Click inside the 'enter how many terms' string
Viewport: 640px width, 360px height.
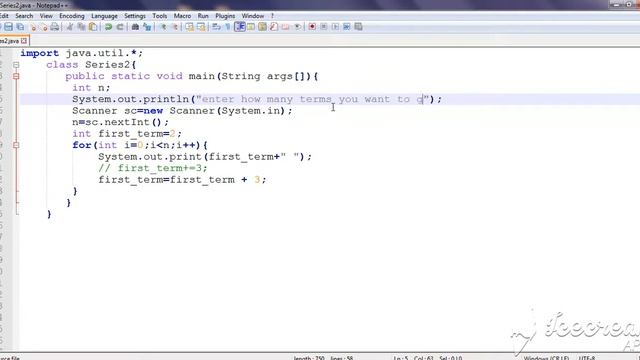pos(312,99)
